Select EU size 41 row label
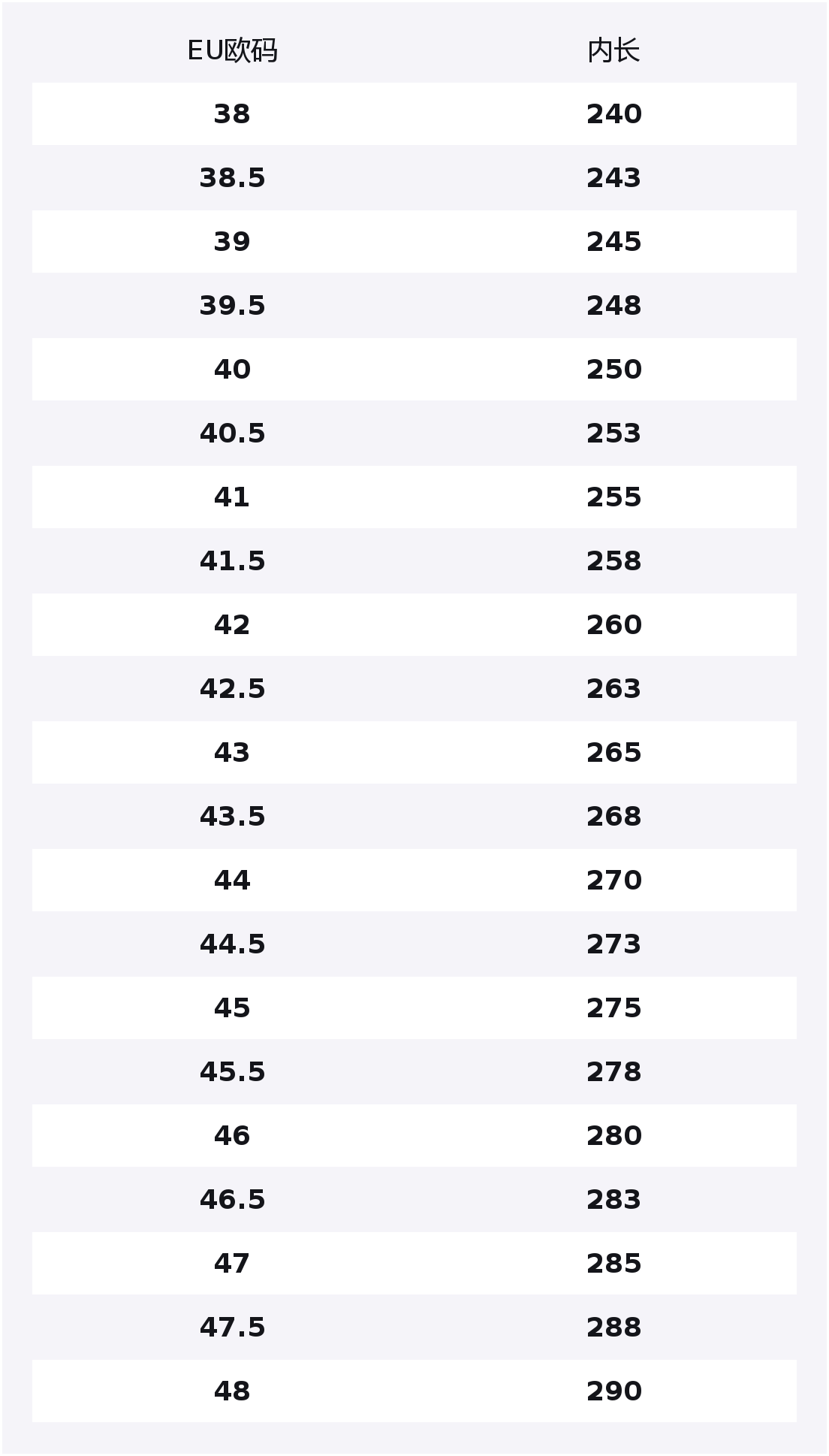The image size is (829, 1456). 232,497
